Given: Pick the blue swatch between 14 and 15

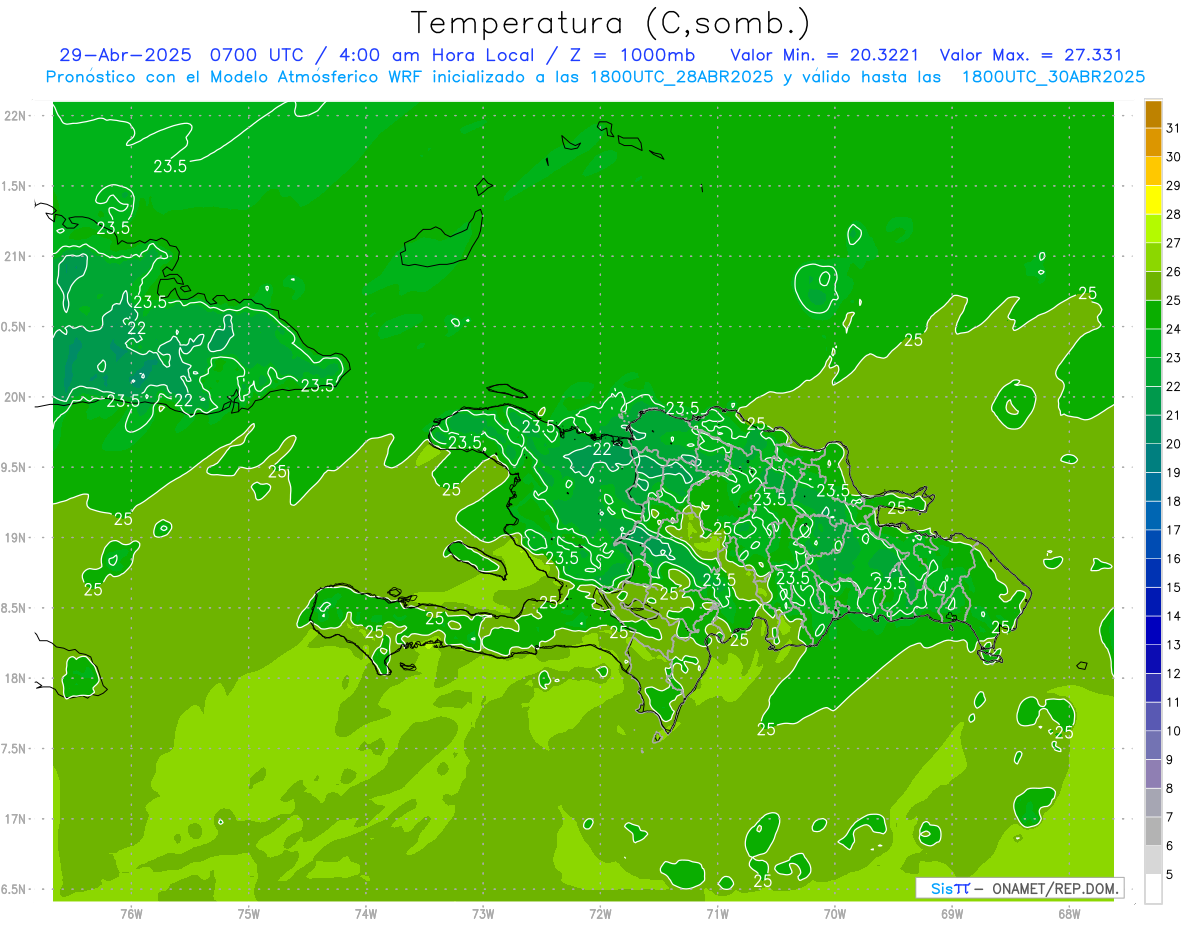Looking at the screenshot, I should click(1154, 602).
